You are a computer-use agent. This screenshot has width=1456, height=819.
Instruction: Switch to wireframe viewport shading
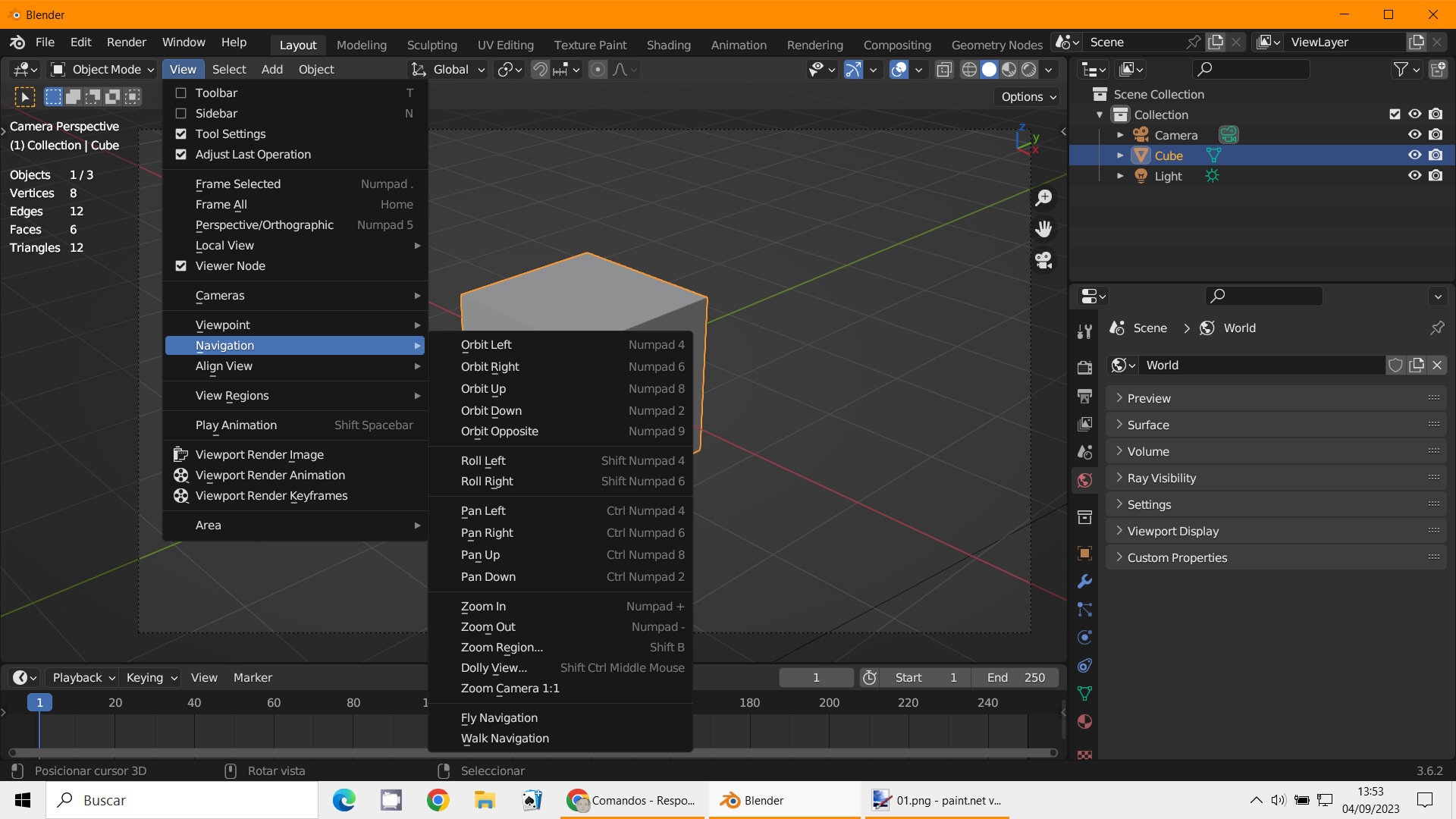[969, 70]
